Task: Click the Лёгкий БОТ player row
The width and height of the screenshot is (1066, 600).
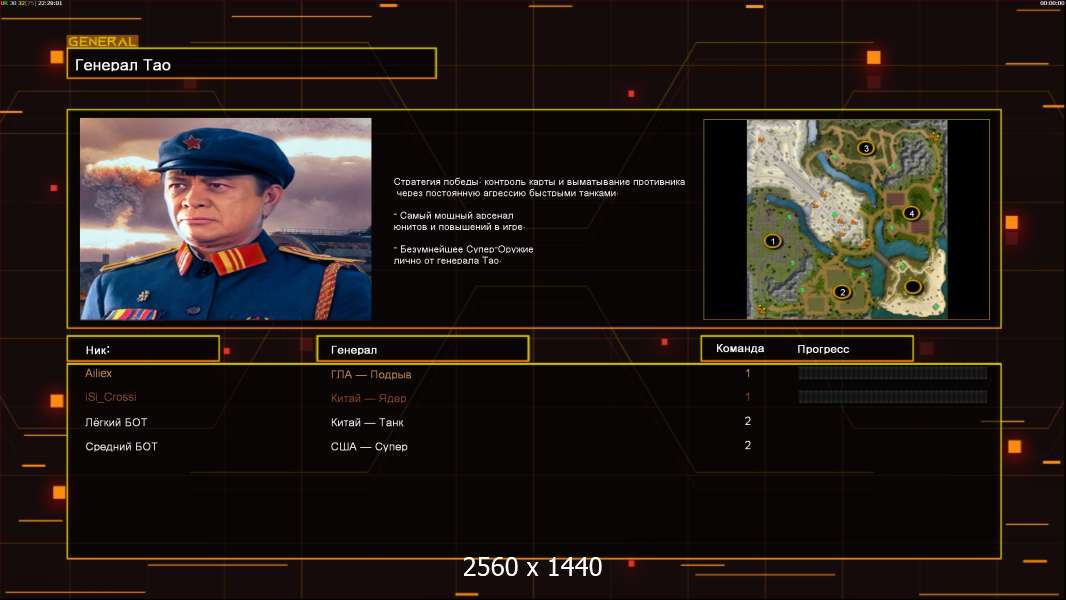Action: [116, 422]
